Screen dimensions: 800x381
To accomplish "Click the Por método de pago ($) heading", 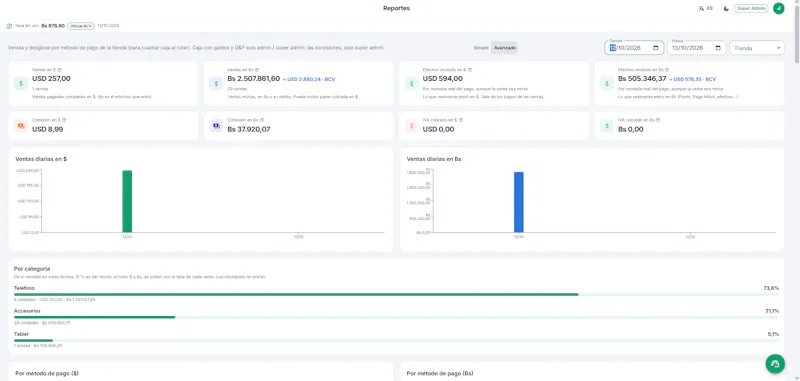I will pyautogui.click(x=47, y=373).
